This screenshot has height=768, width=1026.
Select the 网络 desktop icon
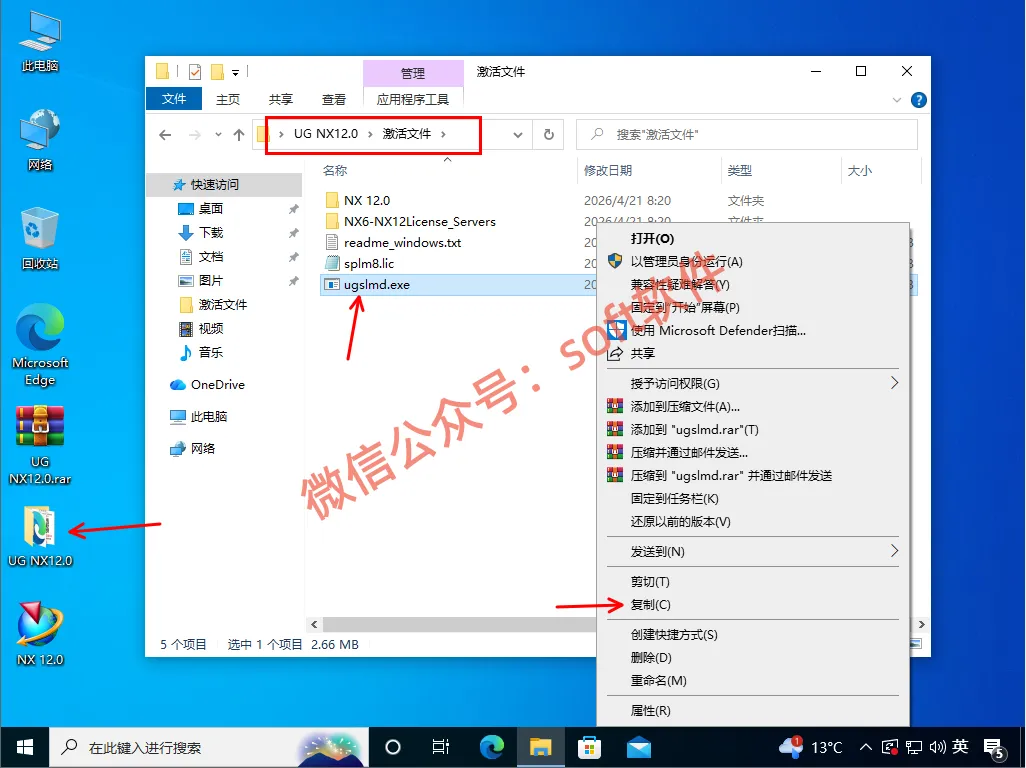pos(40,140)
